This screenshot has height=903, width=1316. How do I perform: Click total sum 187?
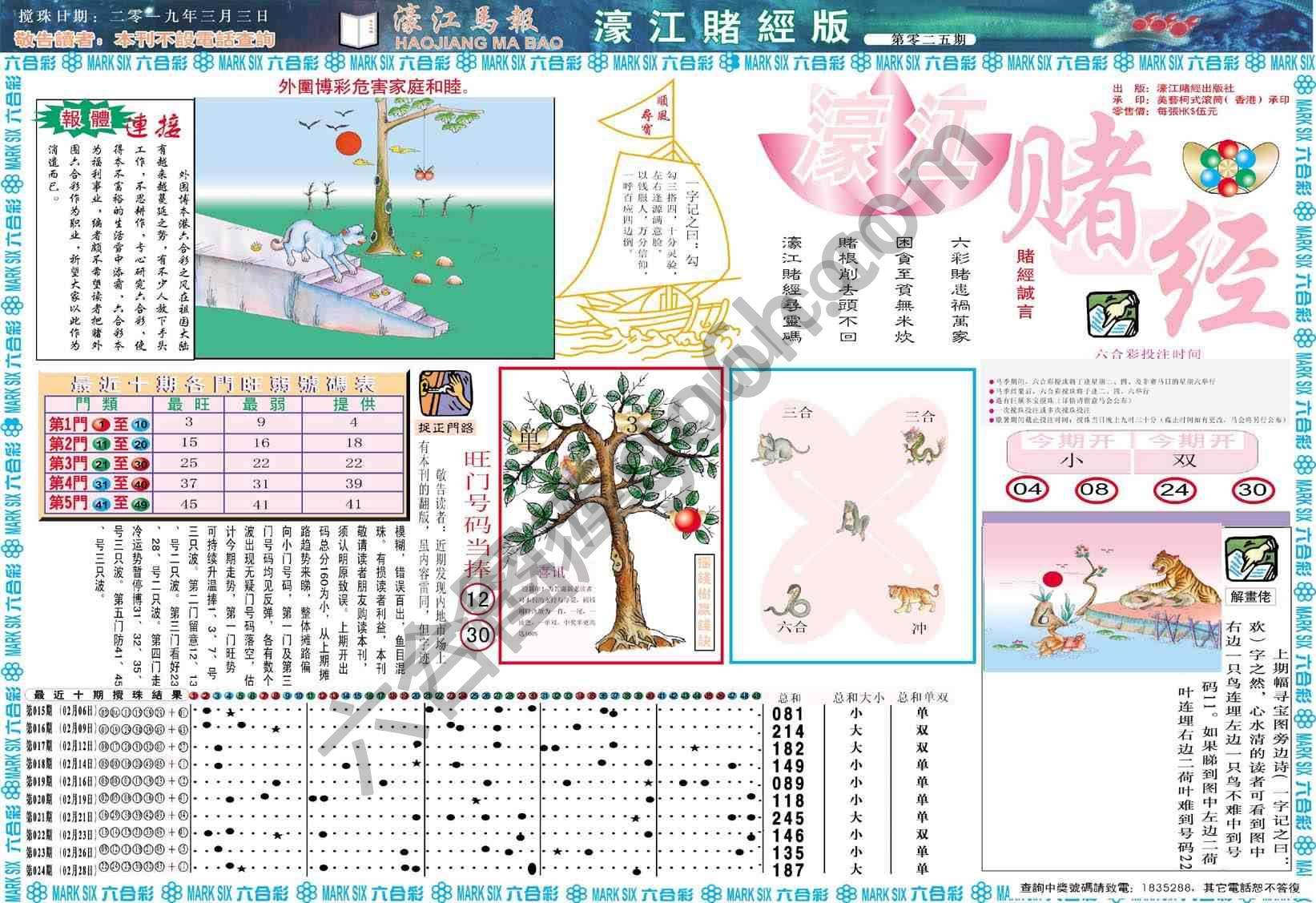(788, 869)
